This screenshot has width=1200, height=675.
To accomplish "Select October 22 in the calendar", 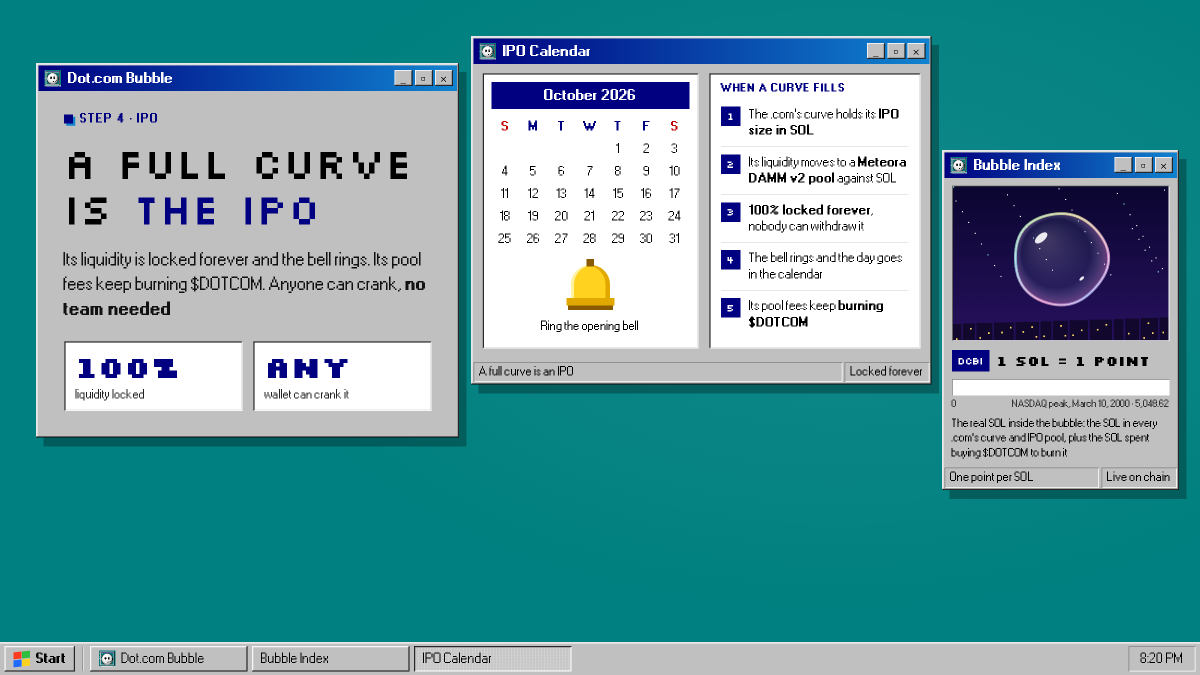I will pyautogui.click(x=618, y=216).
